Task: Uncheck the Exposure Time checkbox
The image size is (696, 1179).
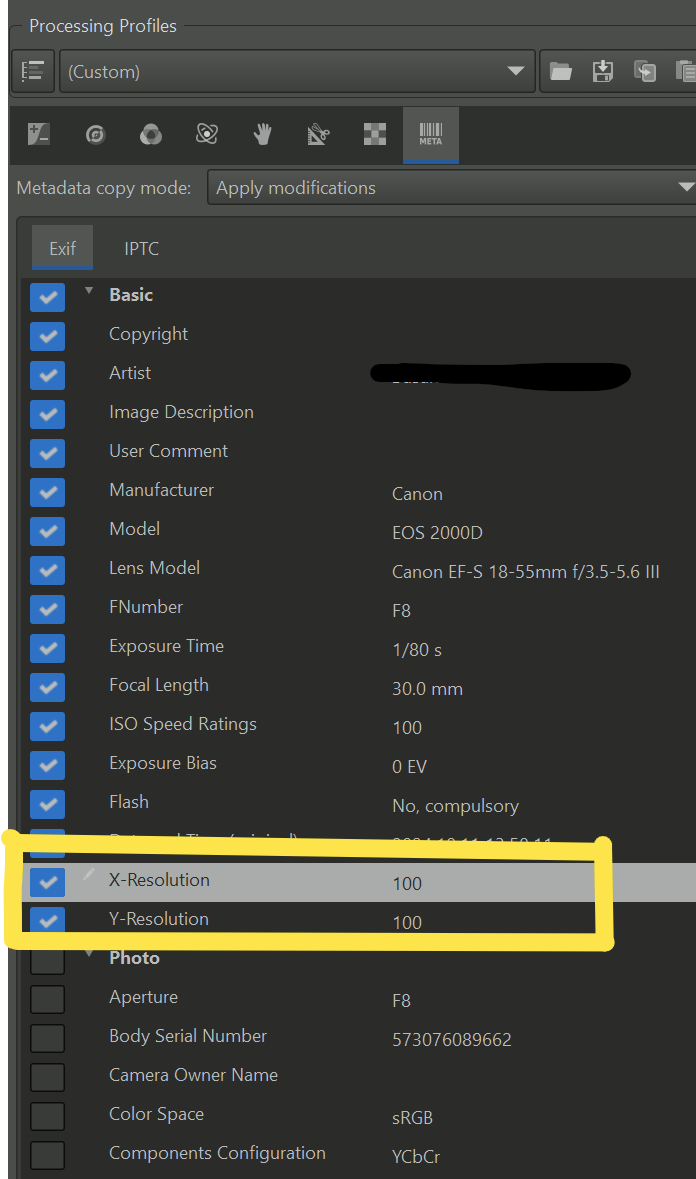Action: 47,649
